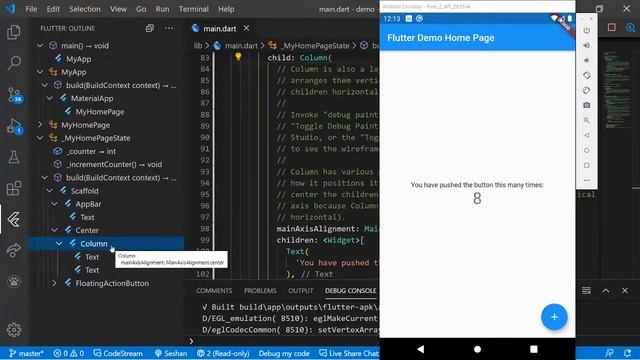Expand the MyHomePage class outline node
This screenshot has width=640, height=360.
40,125
